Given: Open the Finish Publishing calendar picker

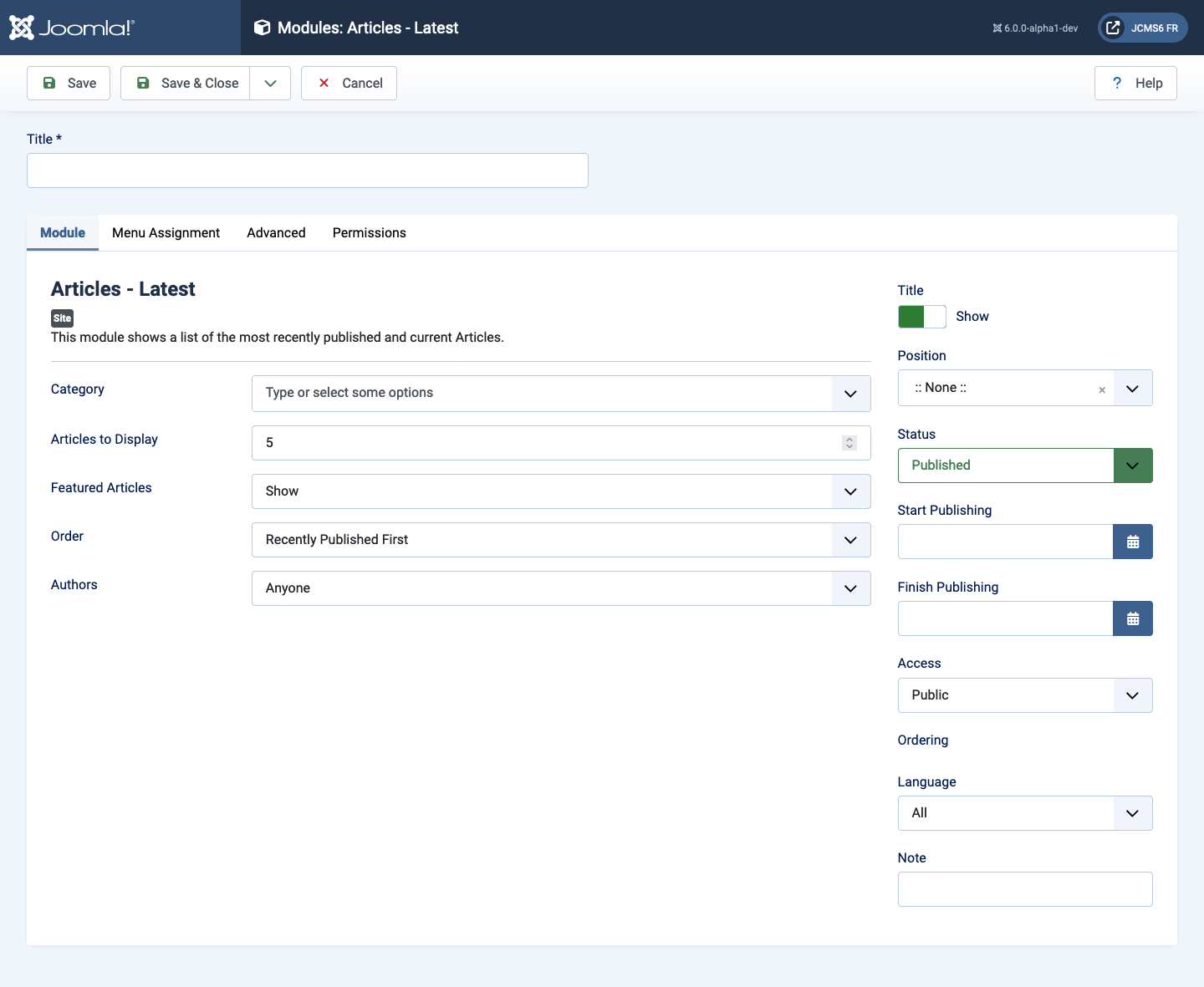Looking at the screenshot, I should (x=1133, y=618).
